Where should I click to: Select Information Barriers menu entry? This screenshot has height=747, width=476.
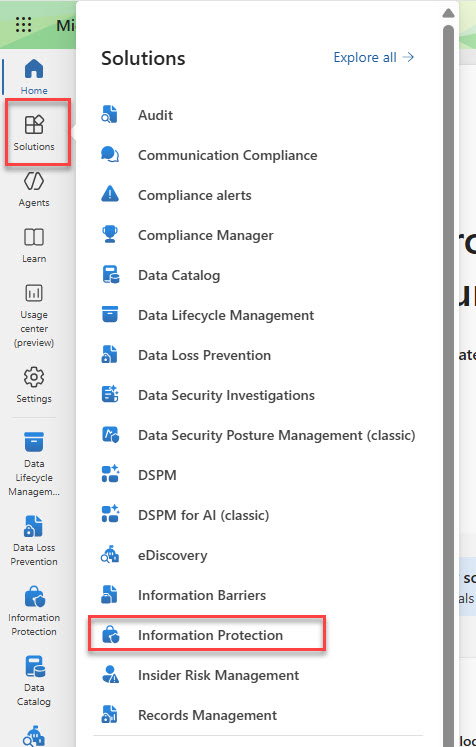pyautogui.click(x=202, y=596)
